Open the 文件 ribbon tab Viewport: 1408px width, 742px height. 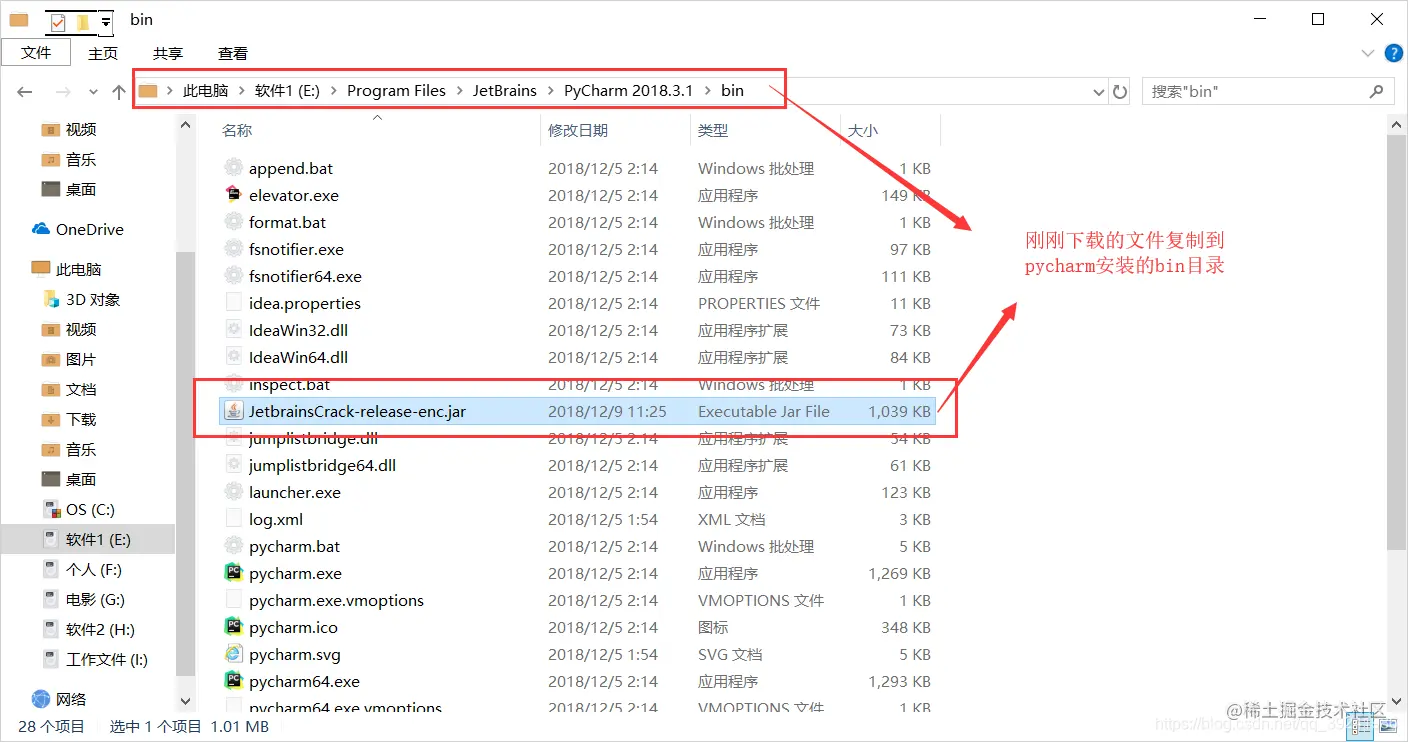(36, 53)
